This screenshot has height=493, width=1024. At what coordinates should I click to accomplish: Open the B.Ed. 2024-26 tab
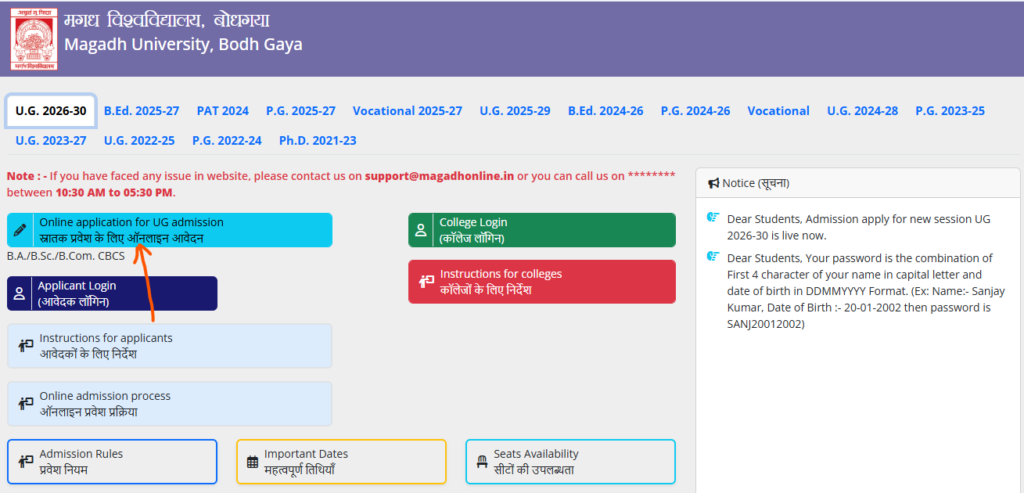pyautogui.click(x=605, y=111)
